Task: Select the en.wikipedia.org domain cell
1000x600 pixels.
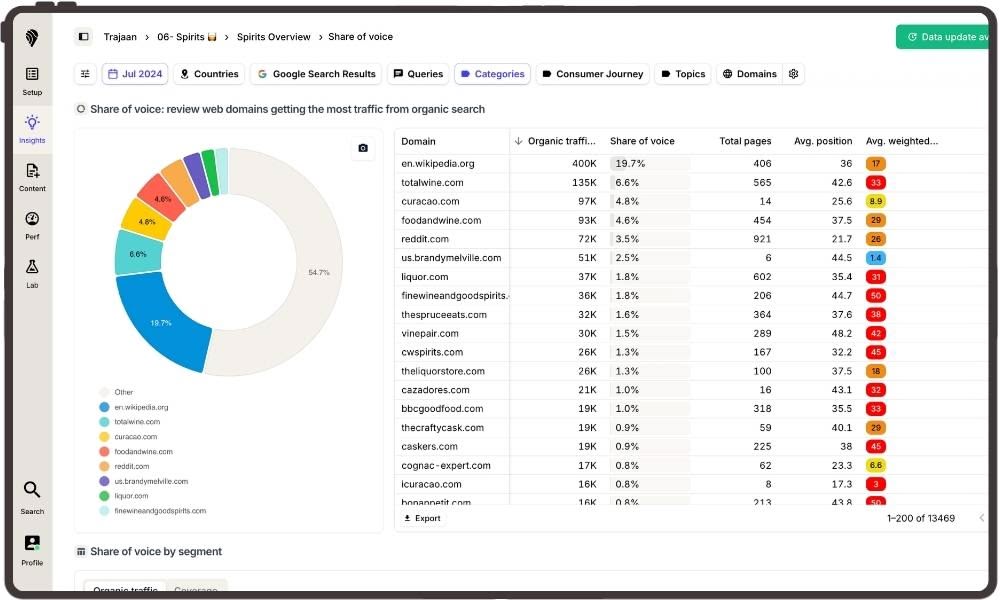Action: click(x=453, y=164)
